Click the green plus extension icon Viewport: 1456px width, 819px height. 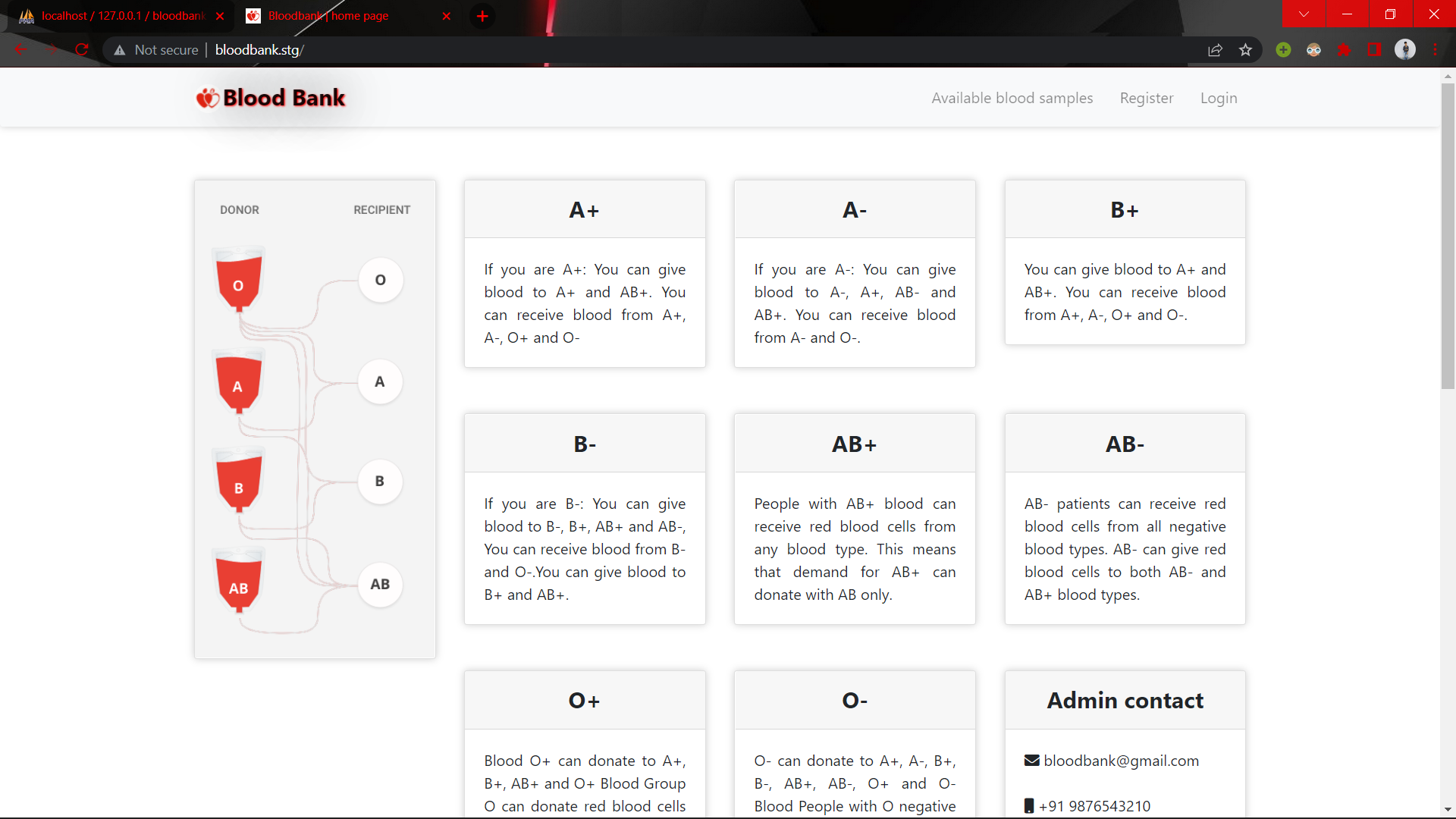tap(1283, 50)
